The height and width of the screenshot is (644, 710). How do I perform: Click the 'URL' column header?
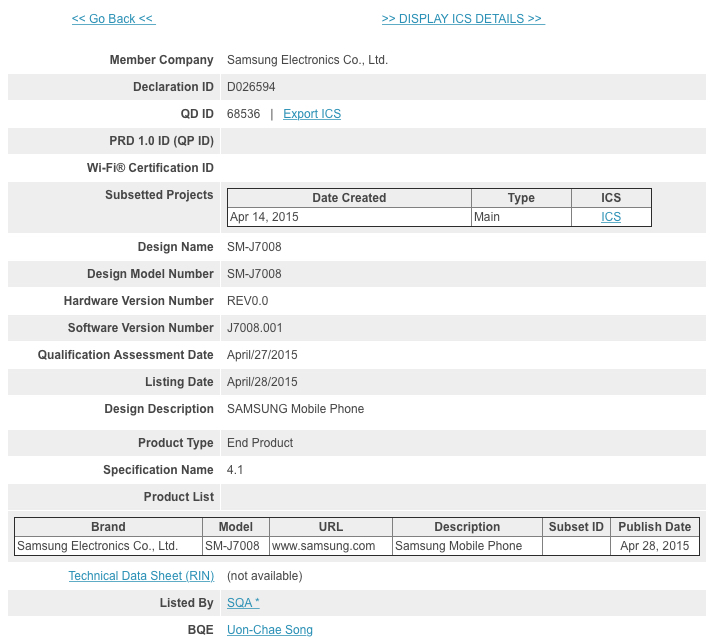click(331, 527)
